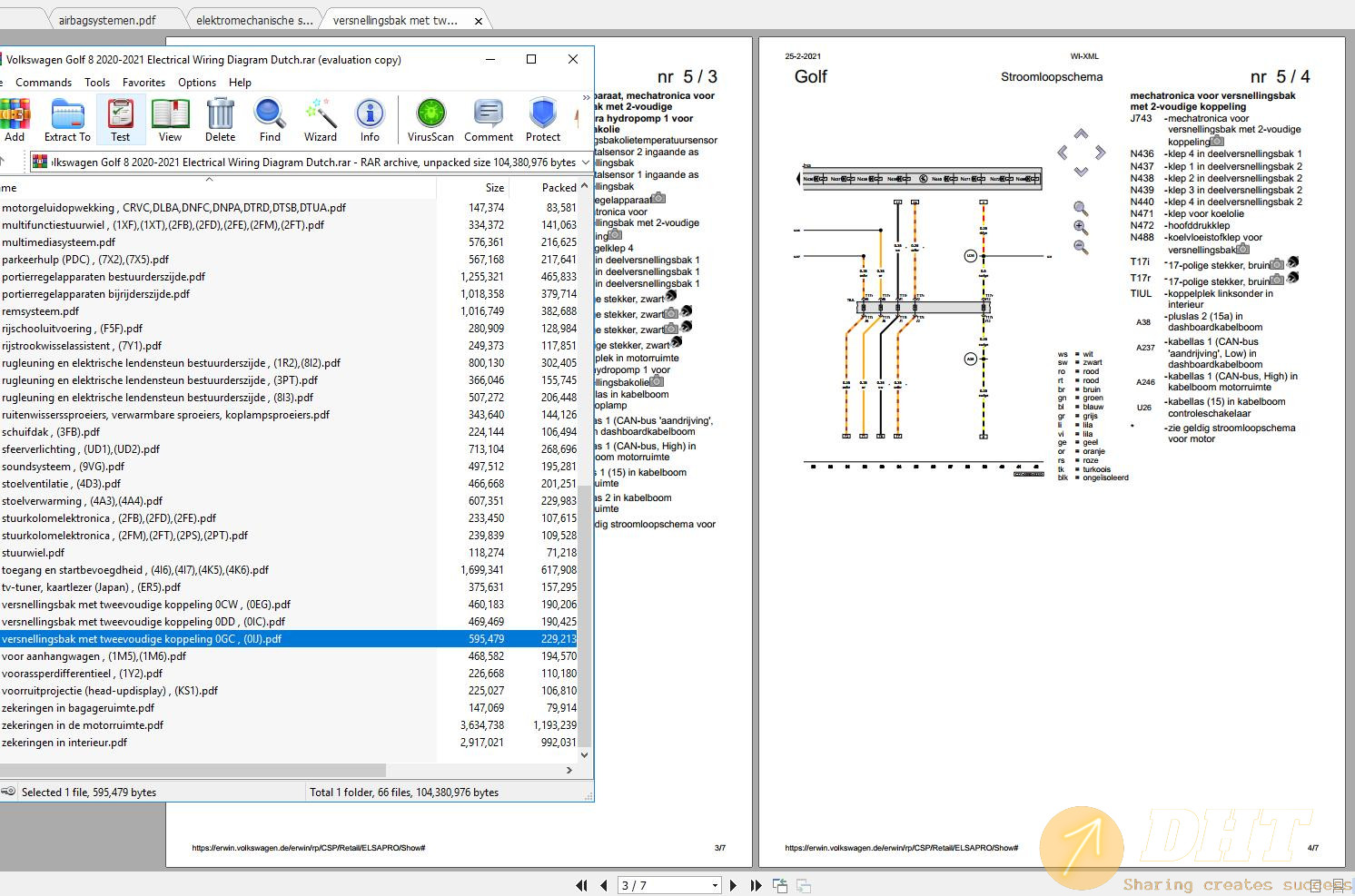Open the Help menu
The height and width of the screenshot is (896, 1355).
point(240,82)
